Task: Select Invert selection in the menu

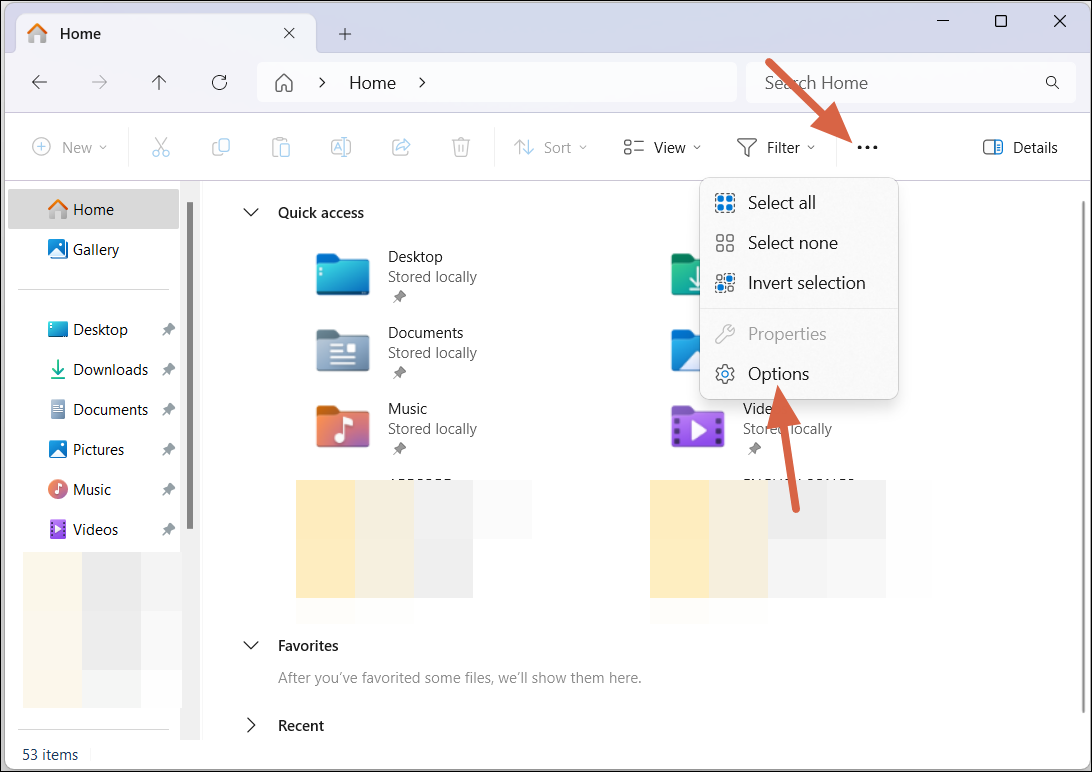Action: [806, 283]
